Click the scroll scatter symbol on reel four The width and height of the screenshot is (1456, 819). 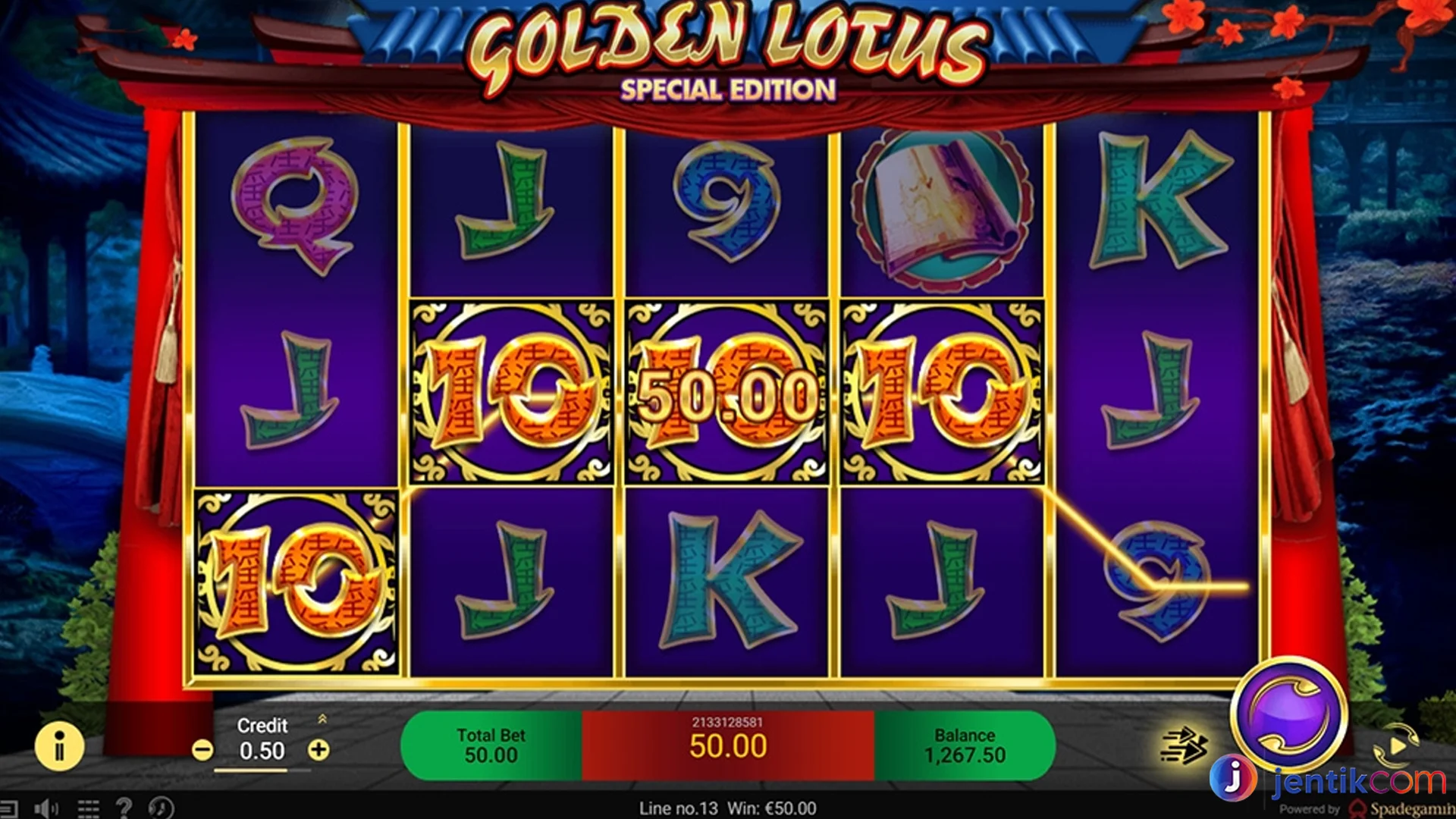tap(942, 211)
